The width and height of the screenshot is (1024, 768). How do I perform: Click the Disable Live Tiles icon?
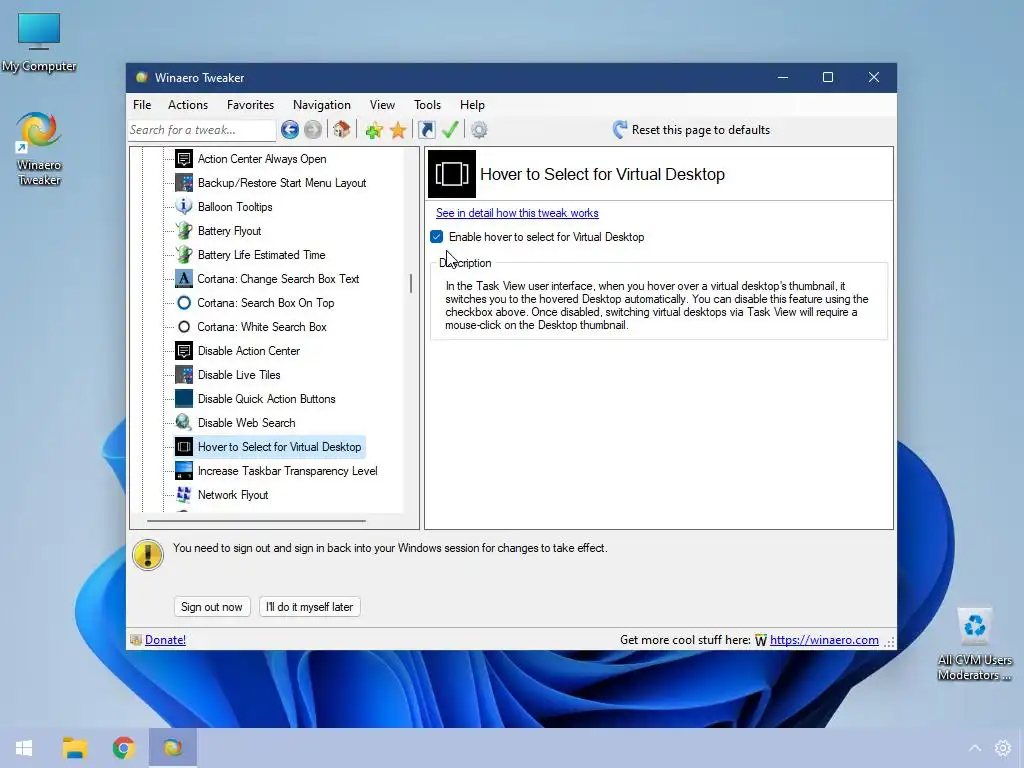(x=184, y=375)
